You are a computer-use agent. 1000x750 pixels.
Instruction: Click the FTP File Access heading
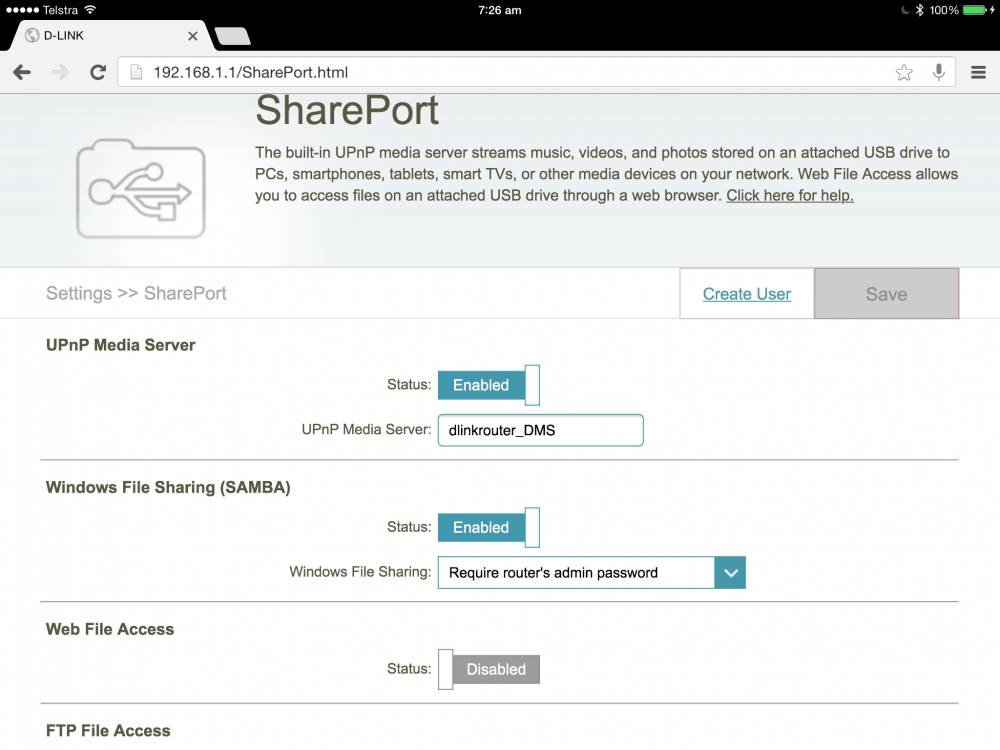point(108,730)
